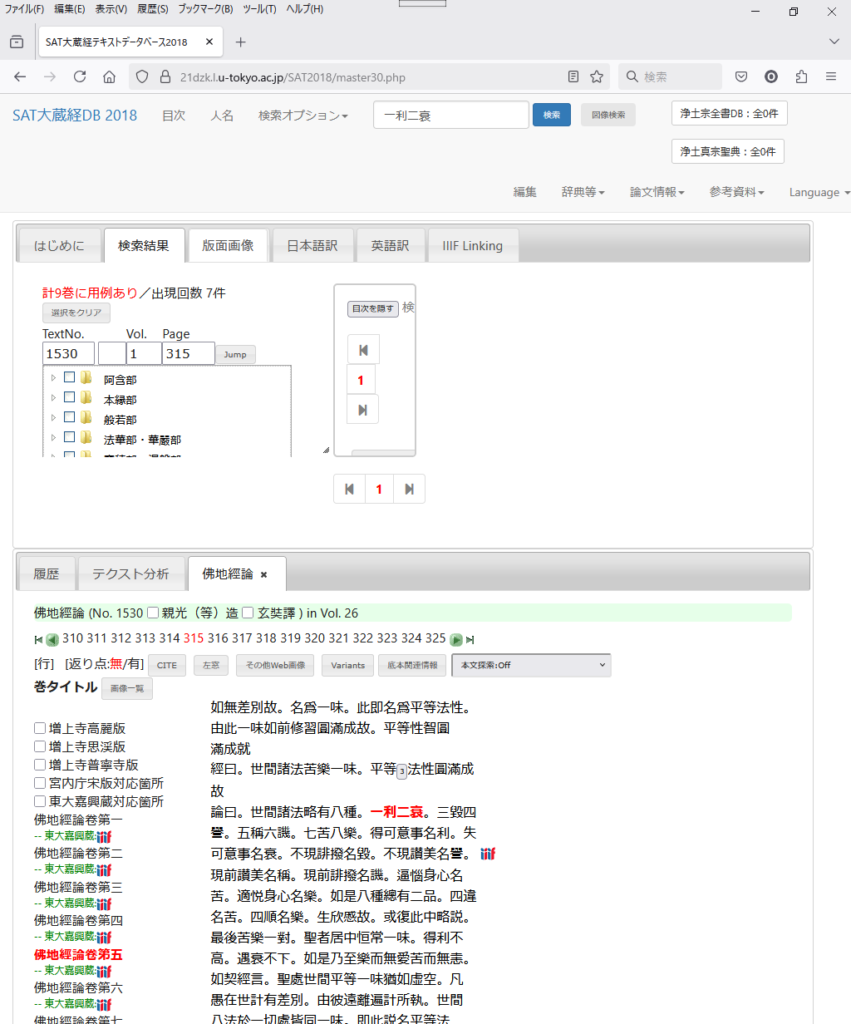Switch to the 版面画像 tab

point(228,245)
